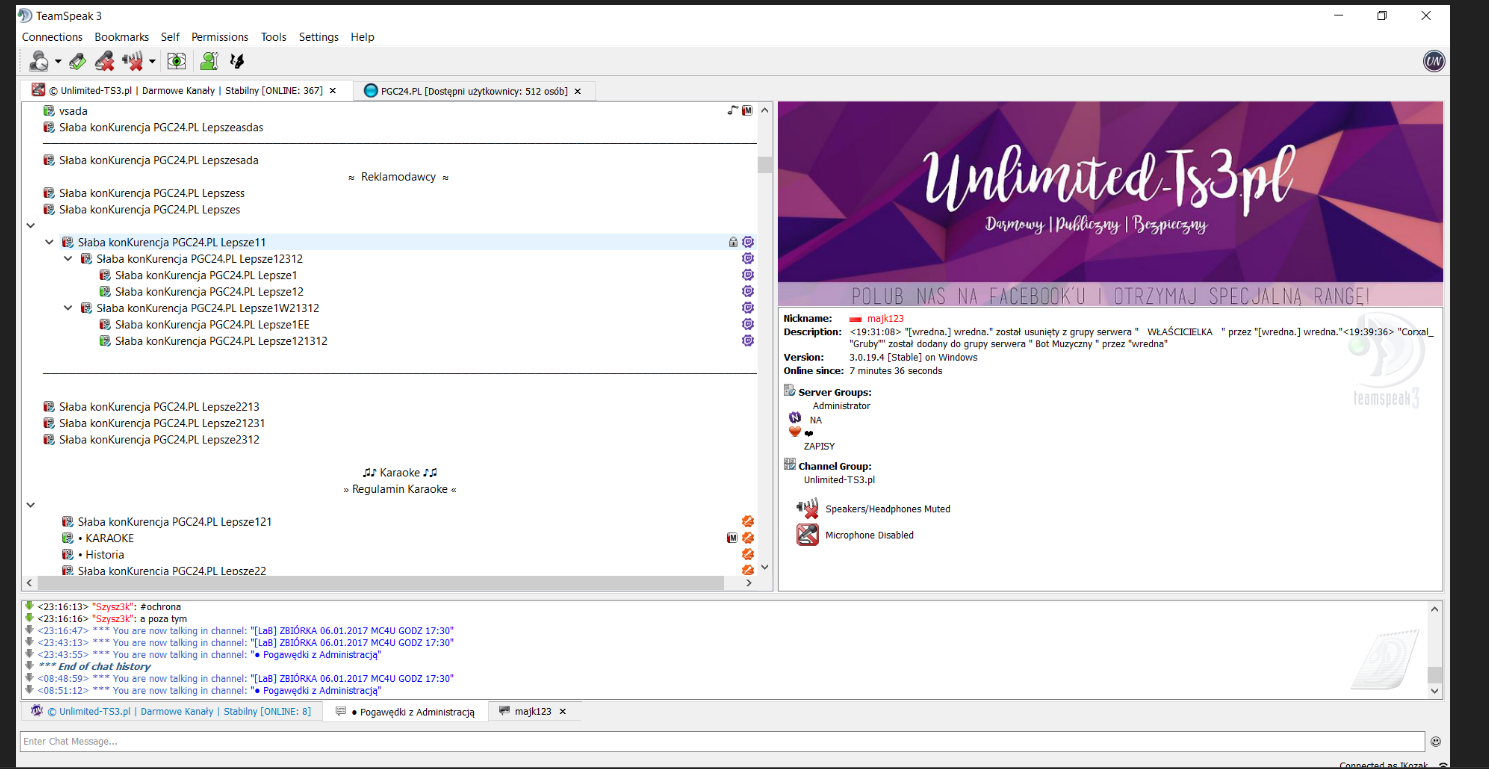Close the majk123 chat tab
The height and width of the screenshot is (769, 1489).
562,711
